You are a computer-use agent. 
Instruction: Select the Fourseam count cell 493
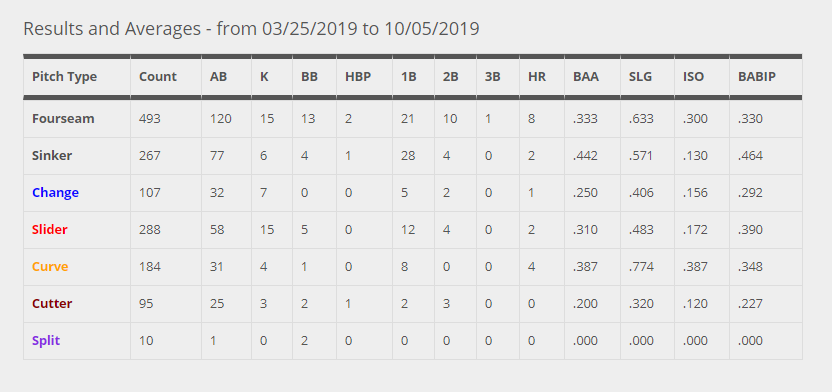coord(150,119)
